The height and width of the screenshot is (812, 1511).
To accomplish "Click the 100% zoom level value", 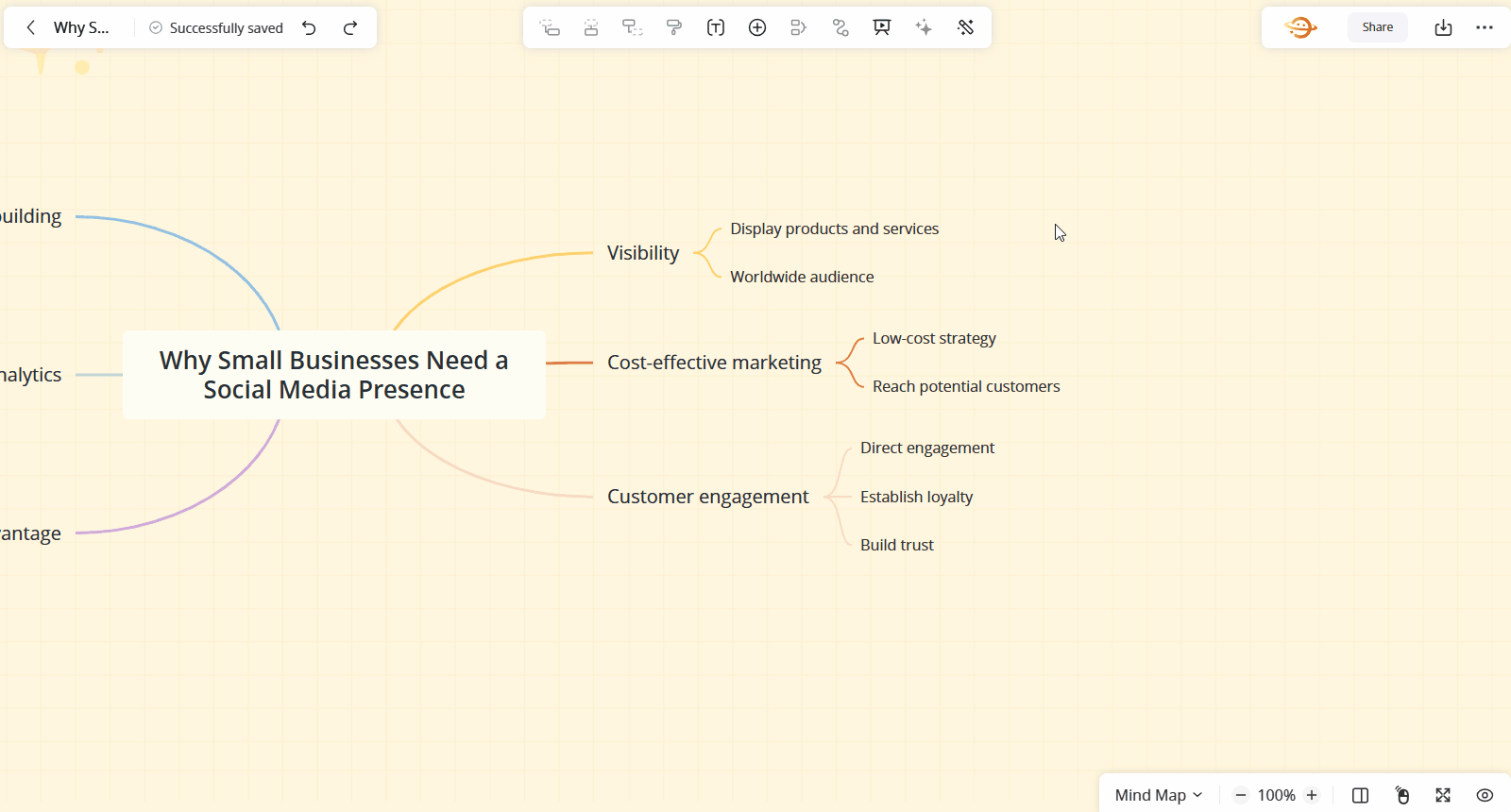I will [1276, 795].
